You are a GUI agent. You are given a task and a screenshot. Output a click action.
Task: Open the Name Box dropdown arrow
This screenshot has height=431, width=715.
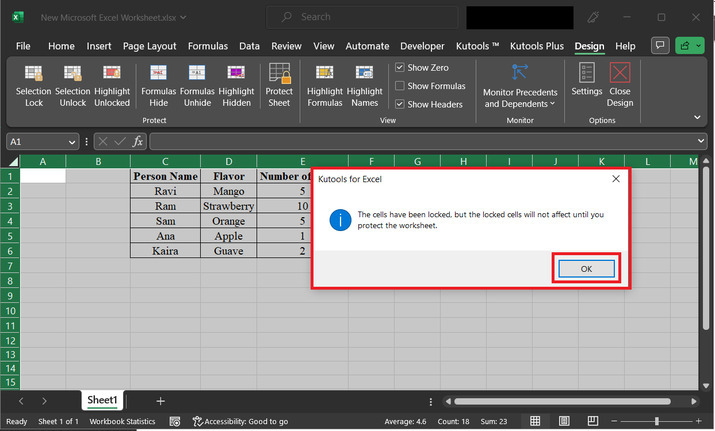[71, 142]
